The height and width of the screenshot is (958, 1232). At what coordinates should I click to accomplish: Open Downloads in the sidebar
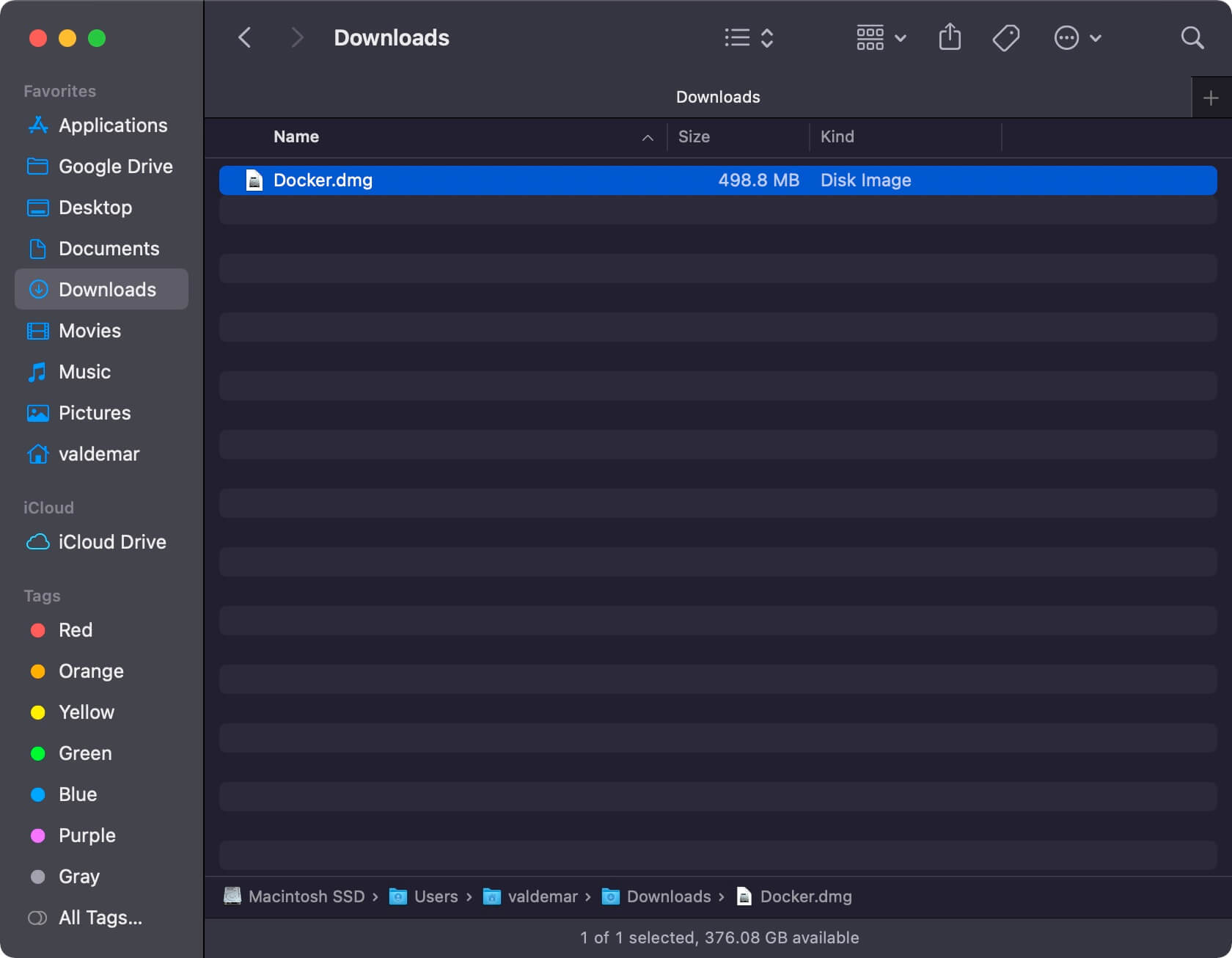pos(101,290)
